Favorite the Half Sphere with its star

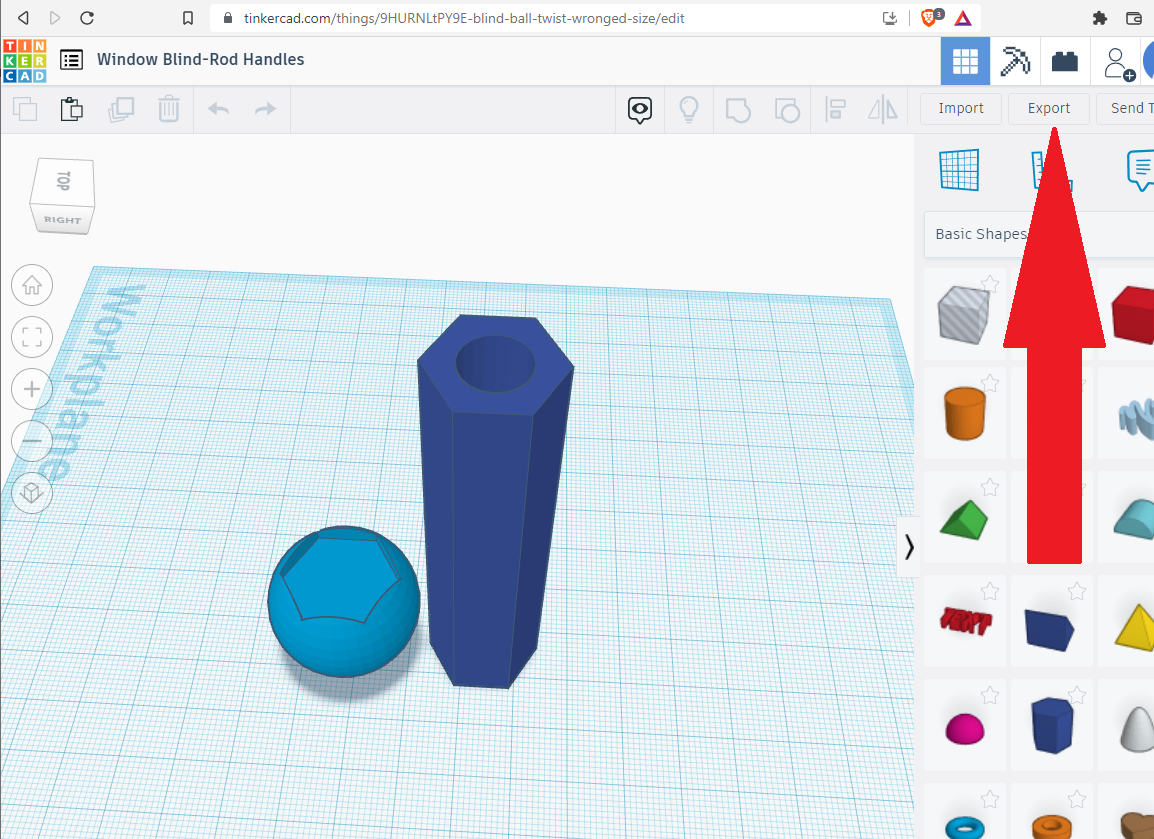[x=990, y=695]
